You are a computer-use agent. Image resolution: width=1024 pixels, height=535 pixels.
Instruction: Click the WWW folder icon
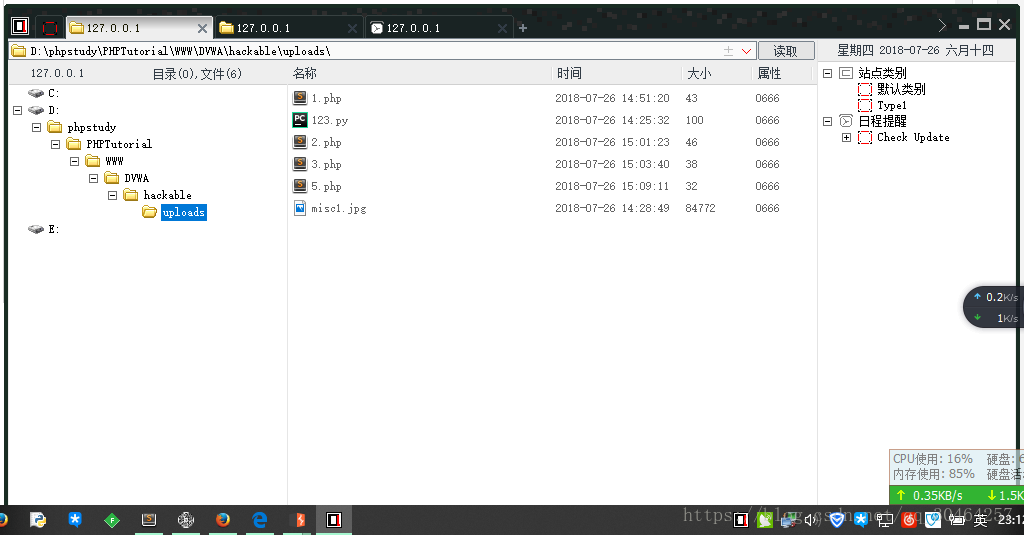[93, 161]
